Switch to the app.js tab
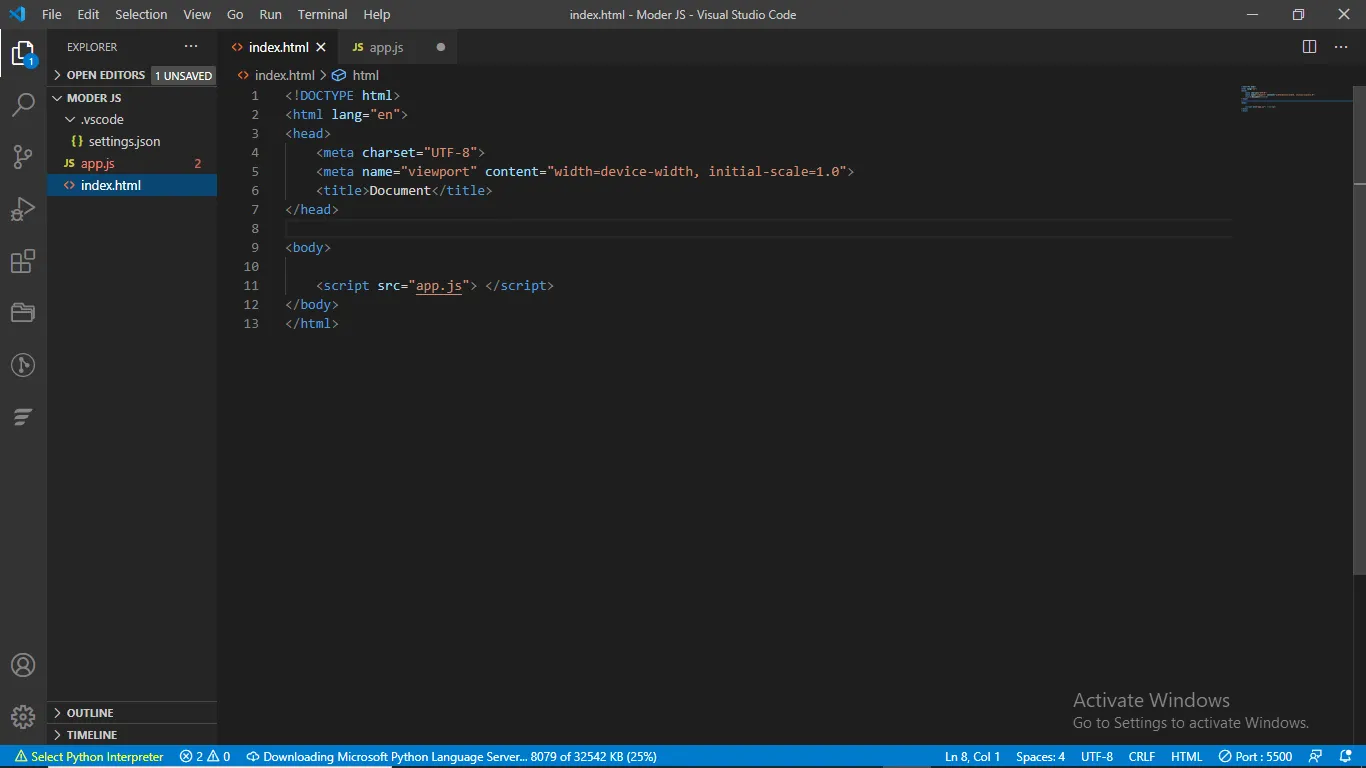Image resolution: width=1366 pixels, height=768 pixels. coord(386,47)
